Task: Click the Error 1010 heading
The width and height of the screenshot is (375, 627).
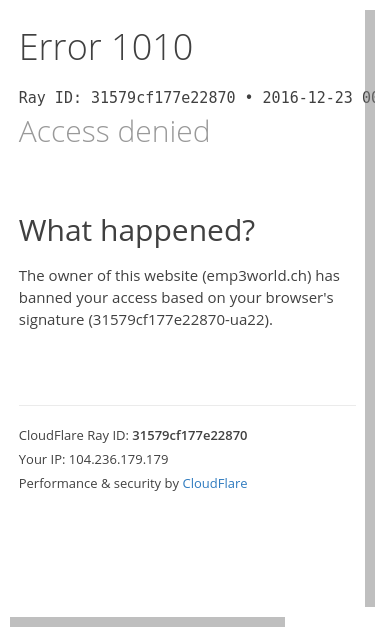Action: (x=106, y=47)
